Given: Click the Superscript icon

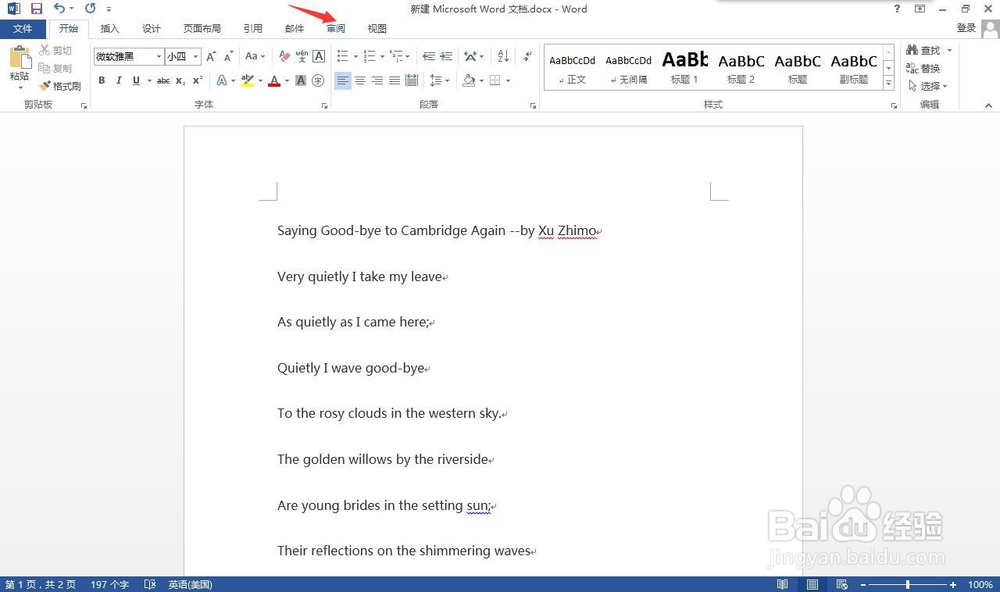Looking at the screenshot, I should click(198, 80).
